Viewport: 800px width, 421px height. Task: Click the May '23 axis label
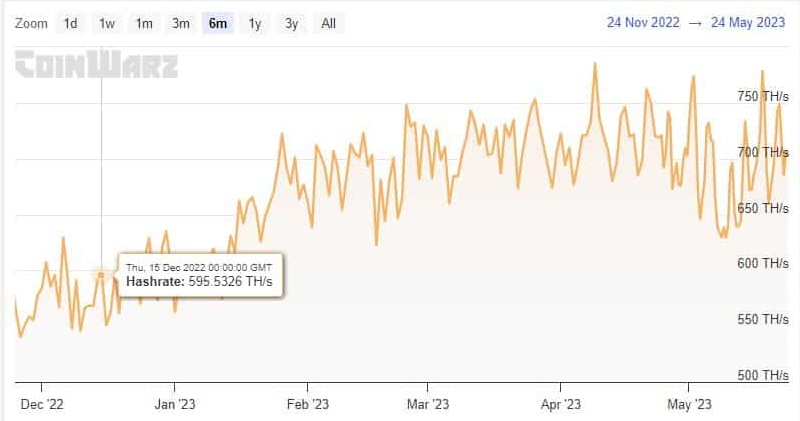point(689,404)
